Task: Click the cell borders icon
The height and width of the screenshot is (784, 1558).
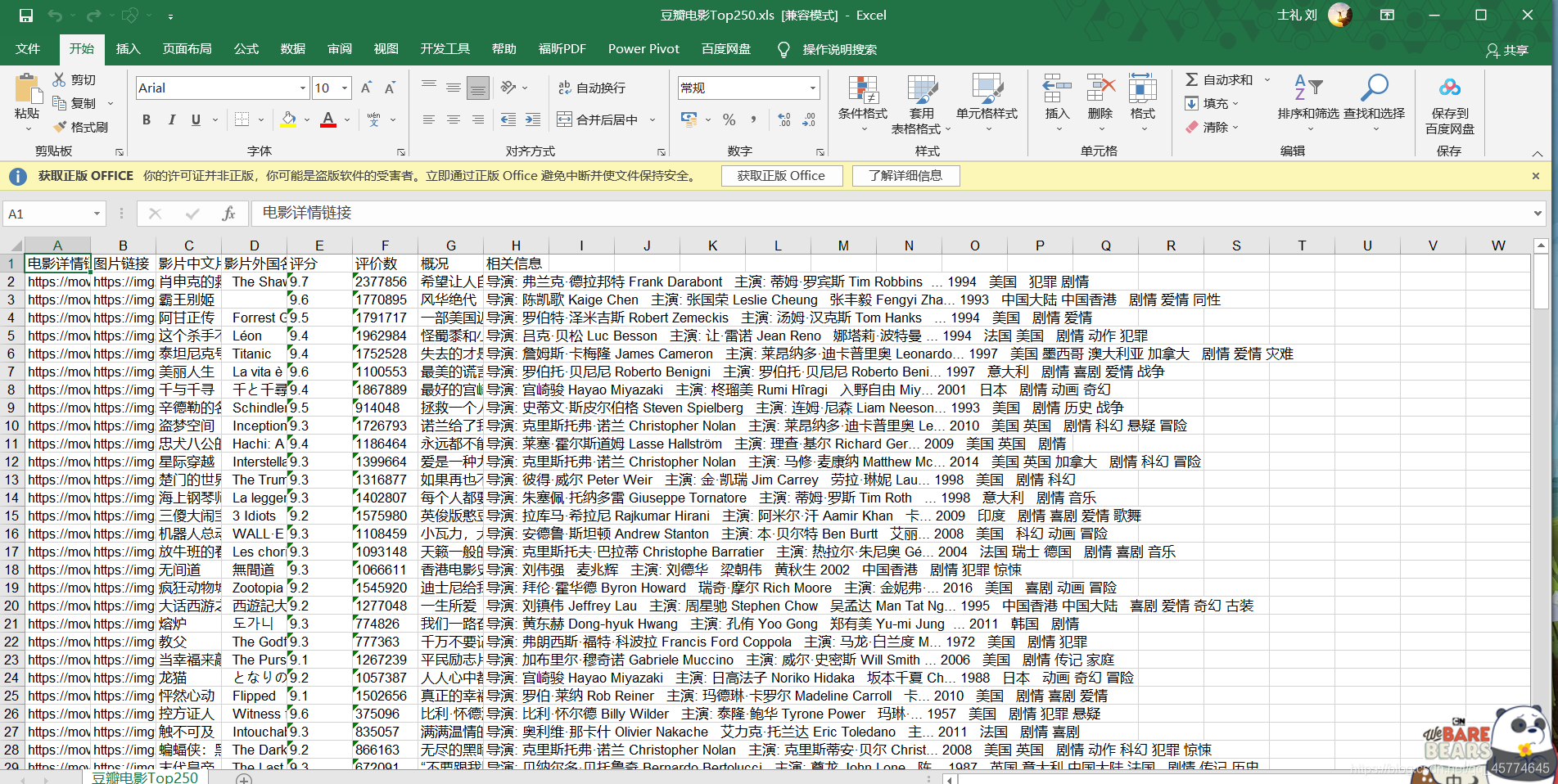Action: tap(242, 119)
